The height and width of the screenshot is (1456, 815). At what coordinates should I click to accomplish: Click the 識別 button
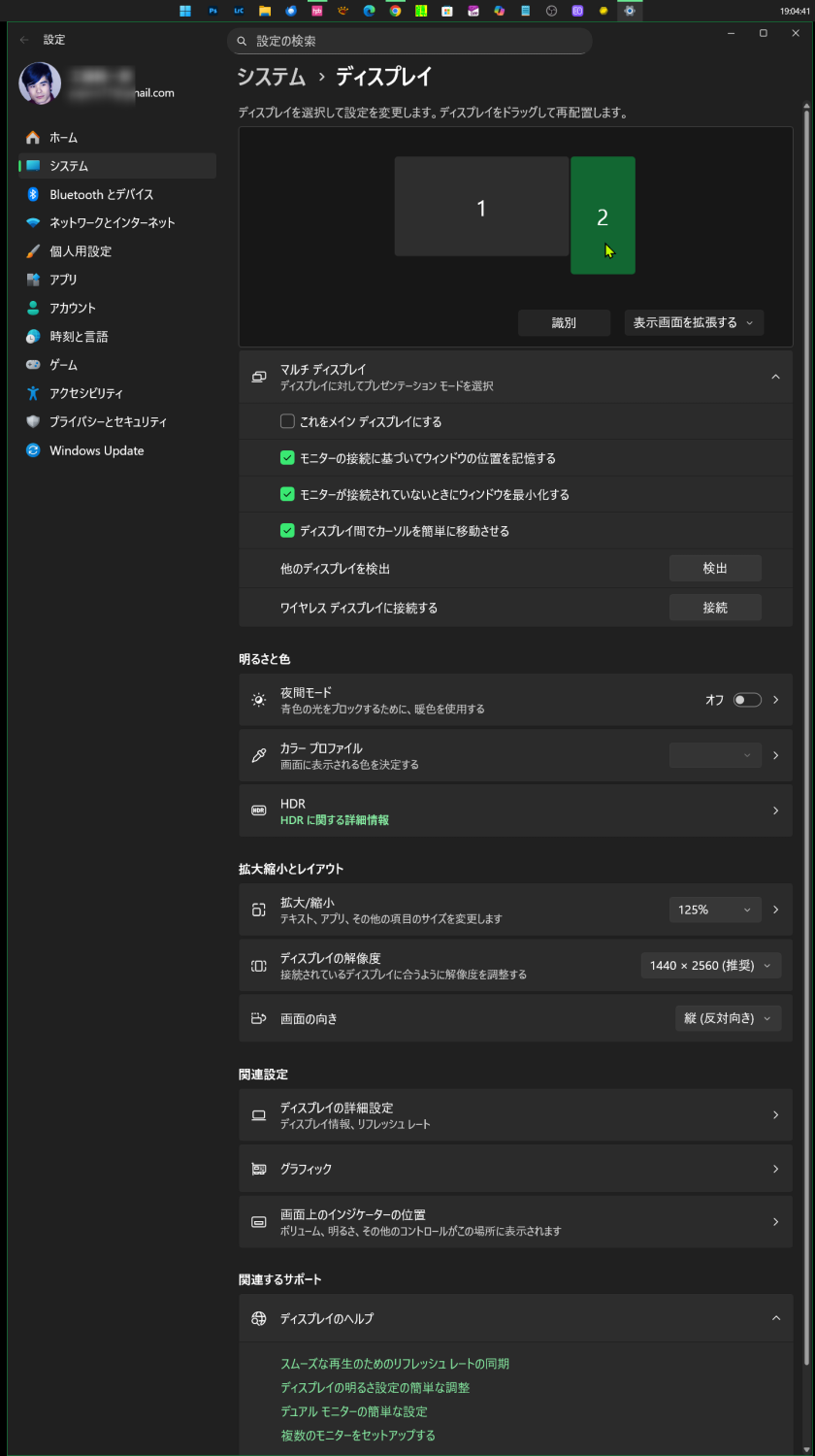[x=564, y=323]
